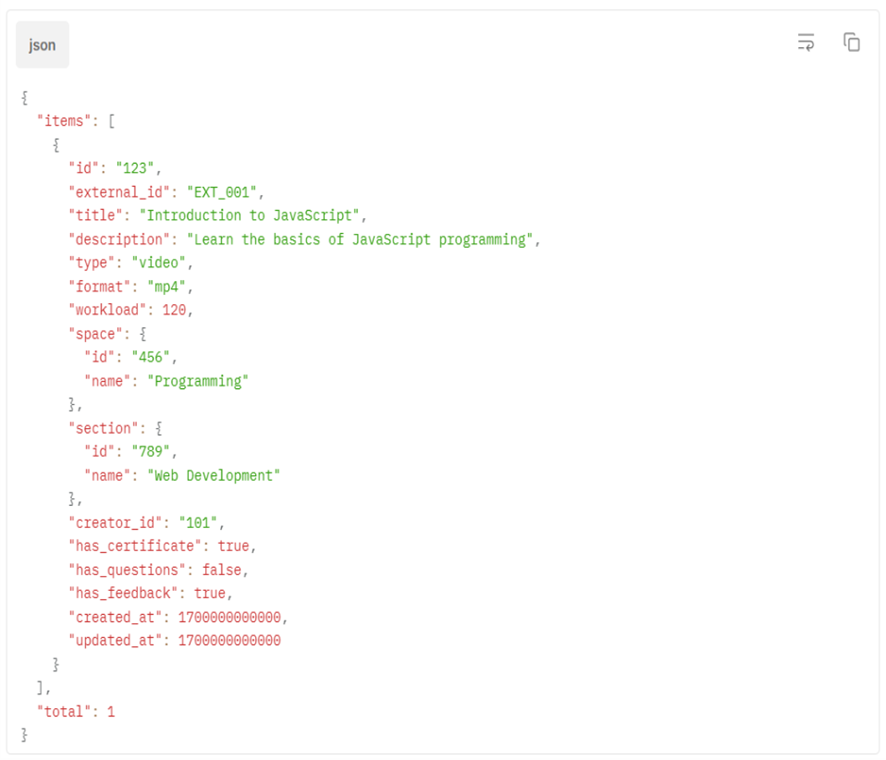Click the section name "Web Development"
The image size is (886, 760).
pyautogui.click(x=213, y=476)
